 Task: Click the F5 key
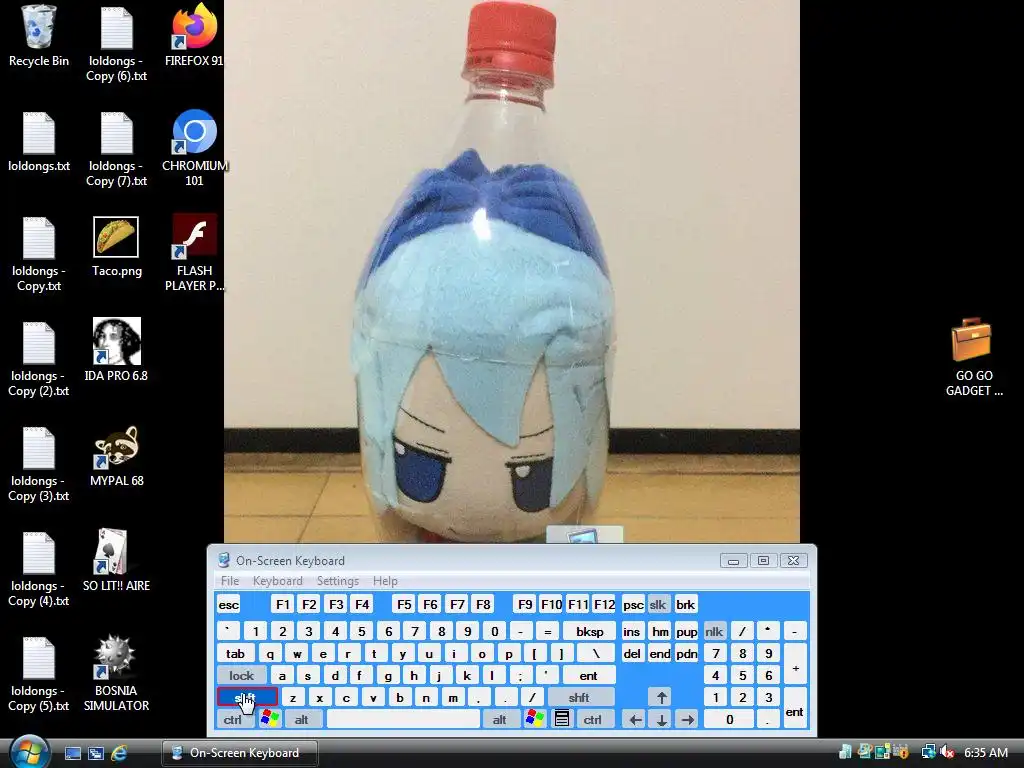pyautogui.click(x=404, y=605)
